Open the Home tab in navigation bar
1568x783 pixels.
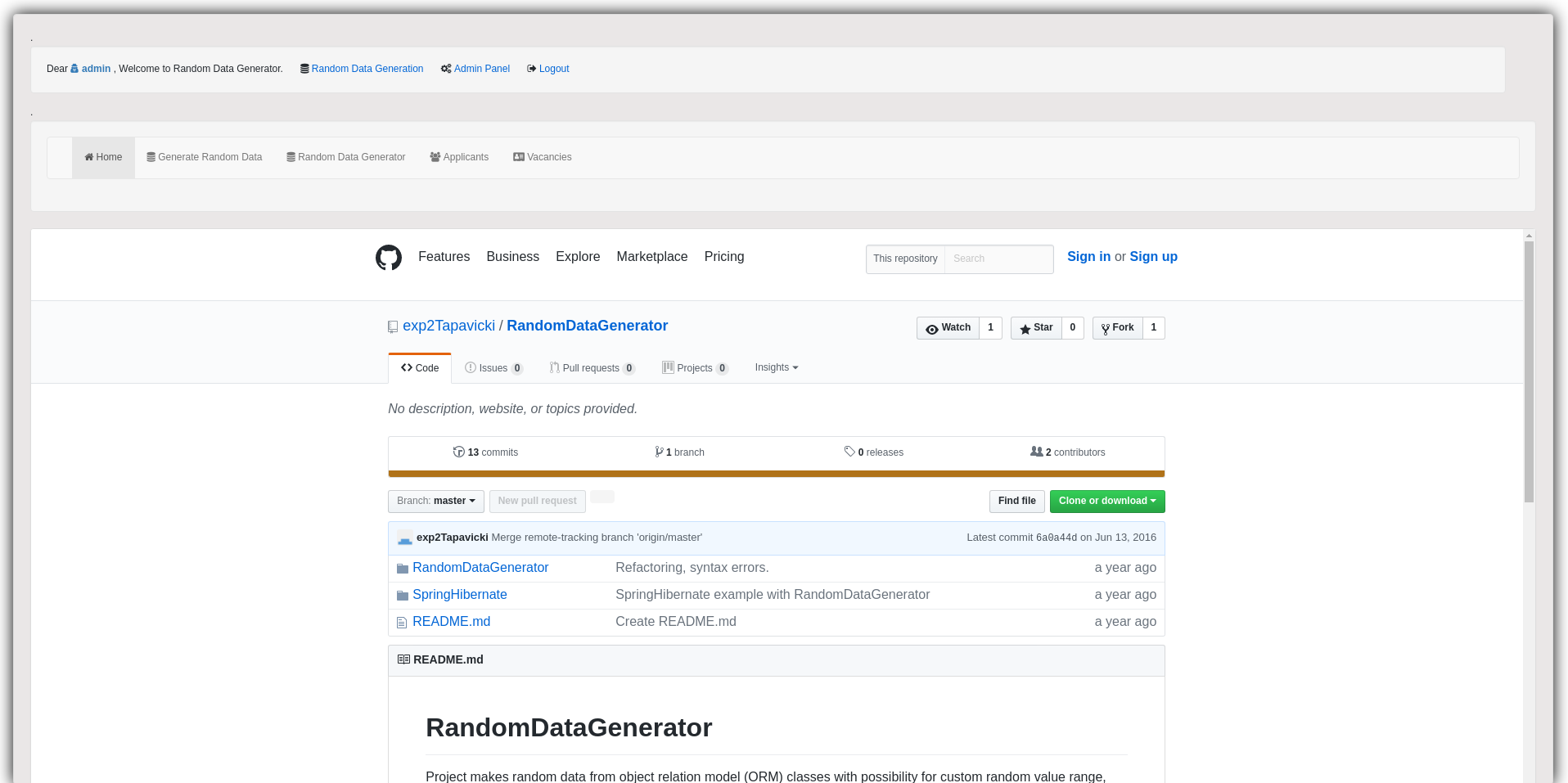103,157
